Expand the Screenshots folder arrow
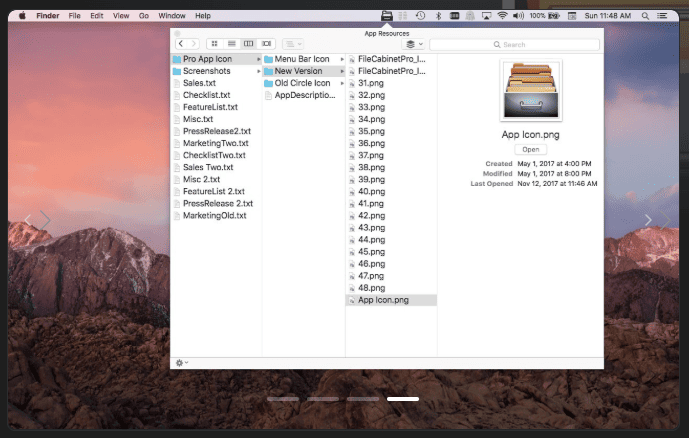 coord(258,71)
